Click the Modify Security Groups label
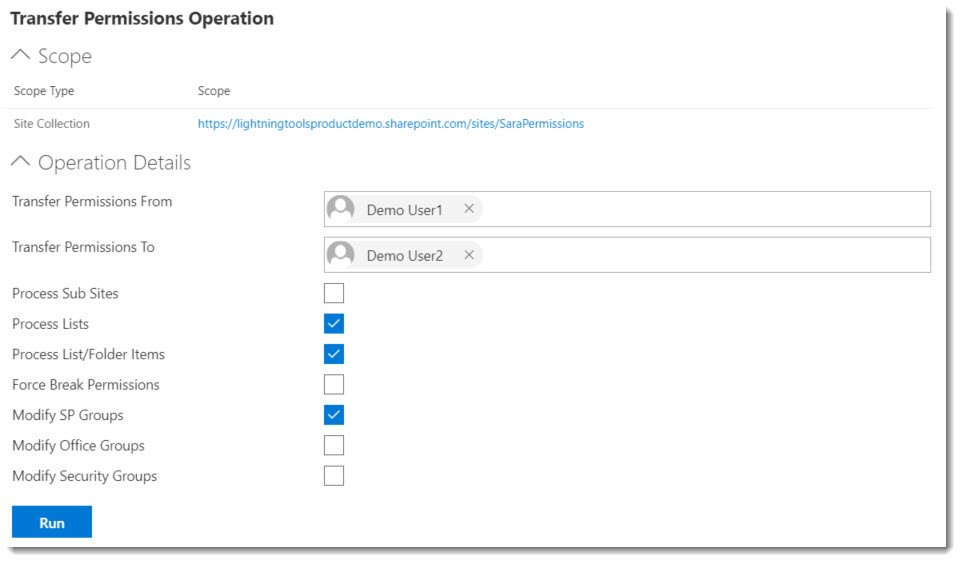This screenshot has height=562, width=961. (x=85, y=476)
